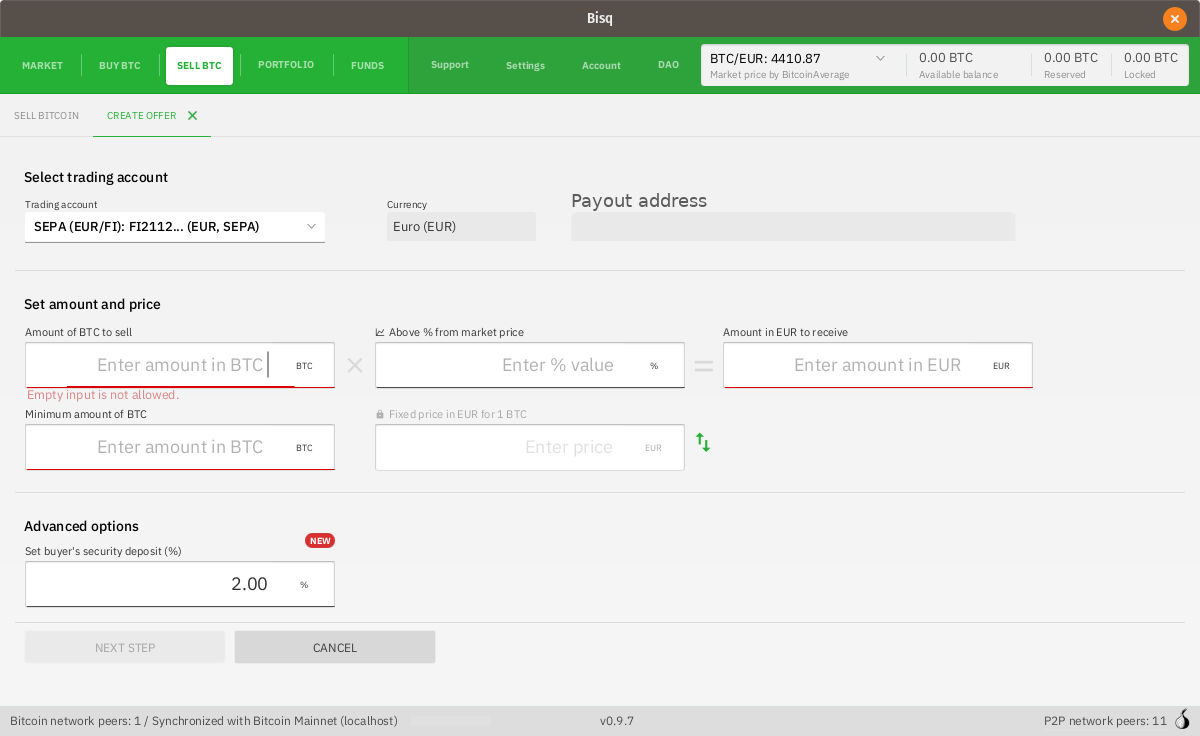Image resolution: width=1200 pixels, height=736 pixels.
Task: Click the lock icon beside Fixed price label
Action: [x=380, y=414]
